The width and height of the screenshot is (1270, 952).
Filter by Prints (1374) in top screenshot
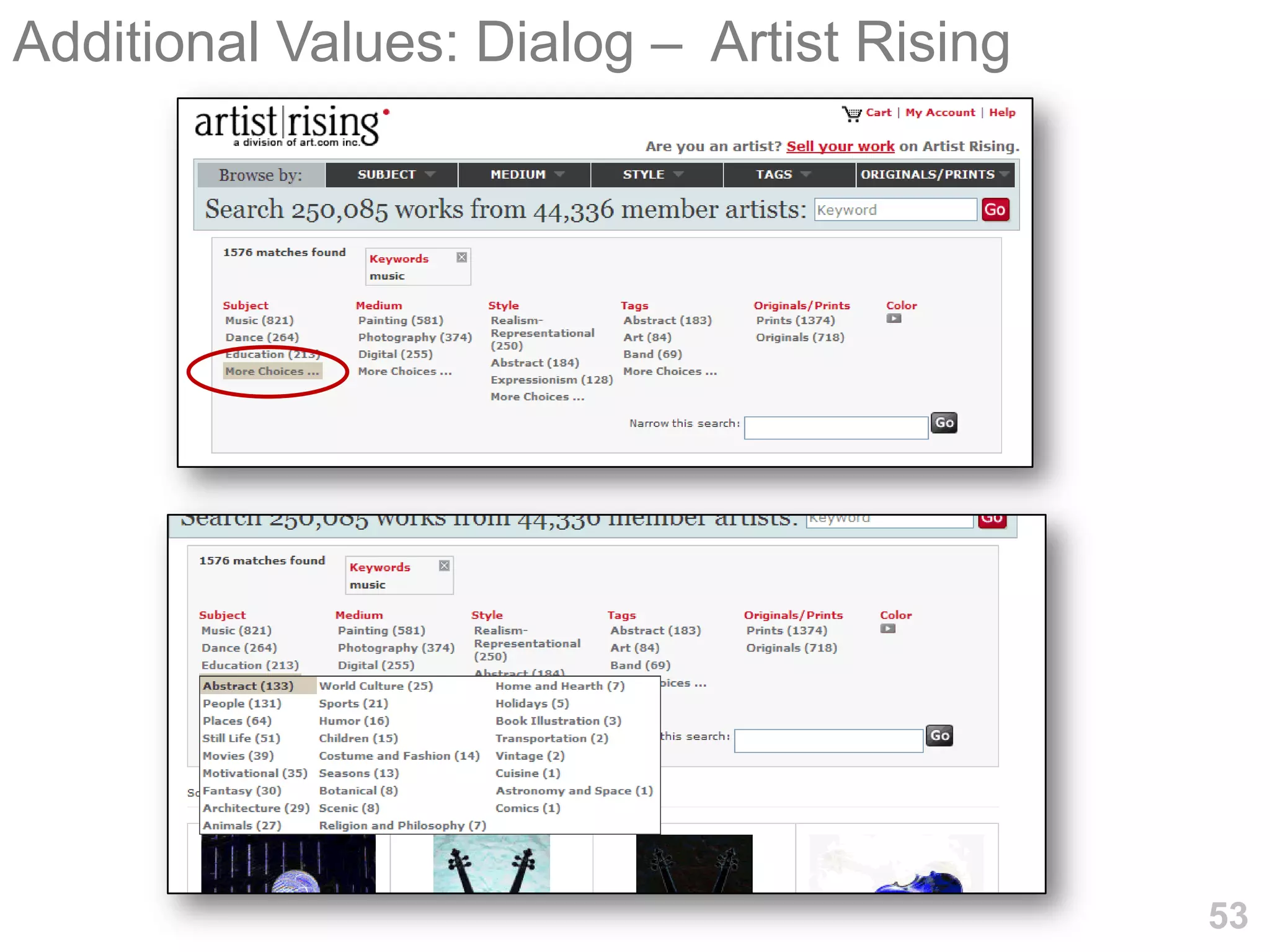point(795,320)
